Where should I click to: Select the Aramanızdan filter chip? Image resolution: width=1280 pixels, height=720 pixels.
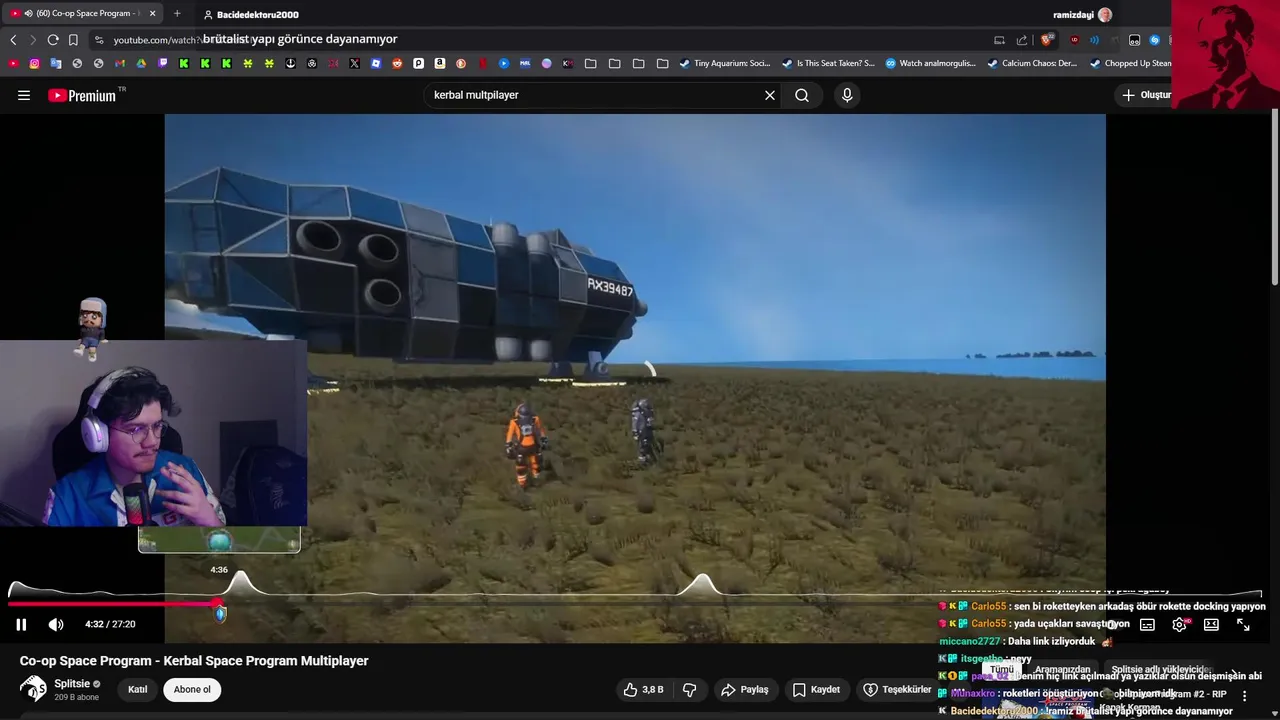tap(1062, 669)
